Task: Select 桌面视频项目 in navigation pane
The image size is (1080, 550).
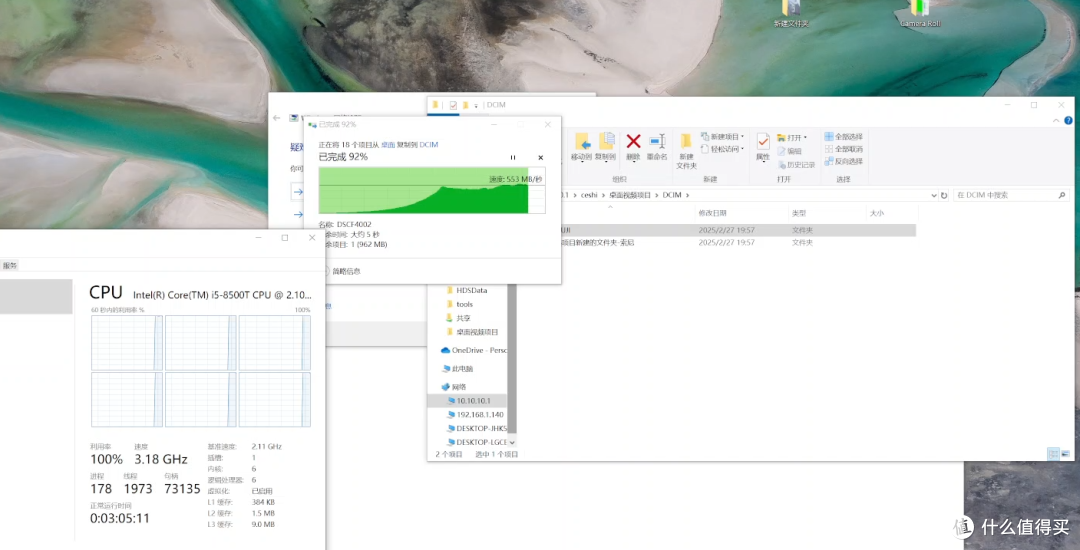Action: [471, 332]
